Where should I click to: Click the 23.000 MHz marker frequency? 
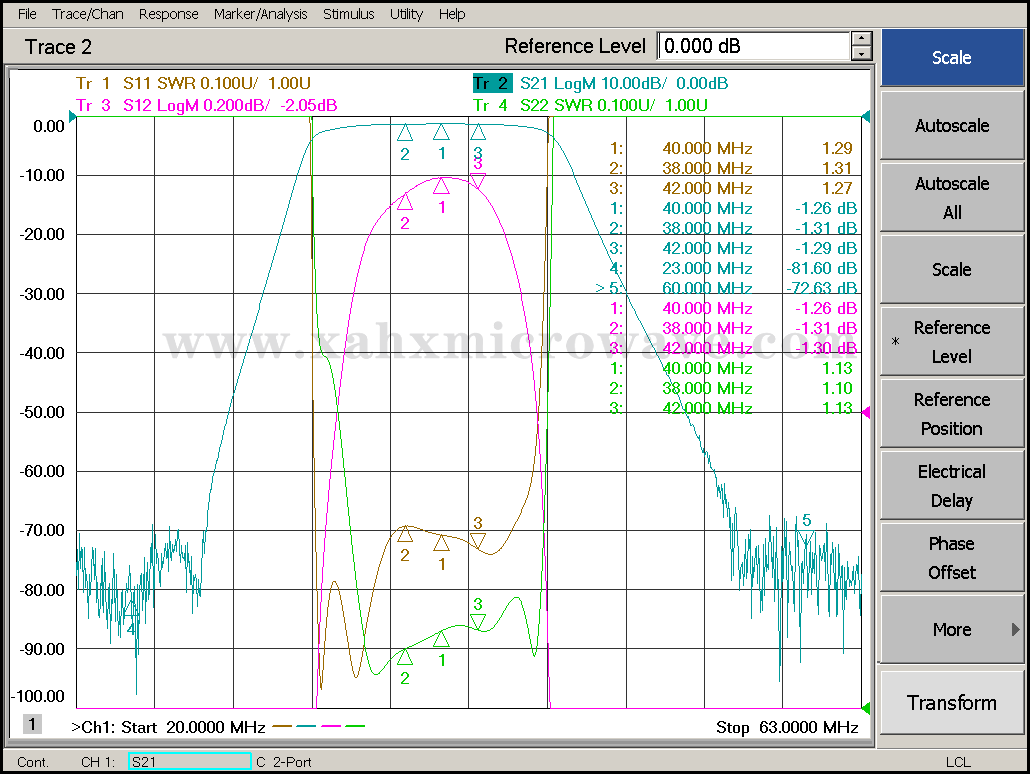(707, 268)
